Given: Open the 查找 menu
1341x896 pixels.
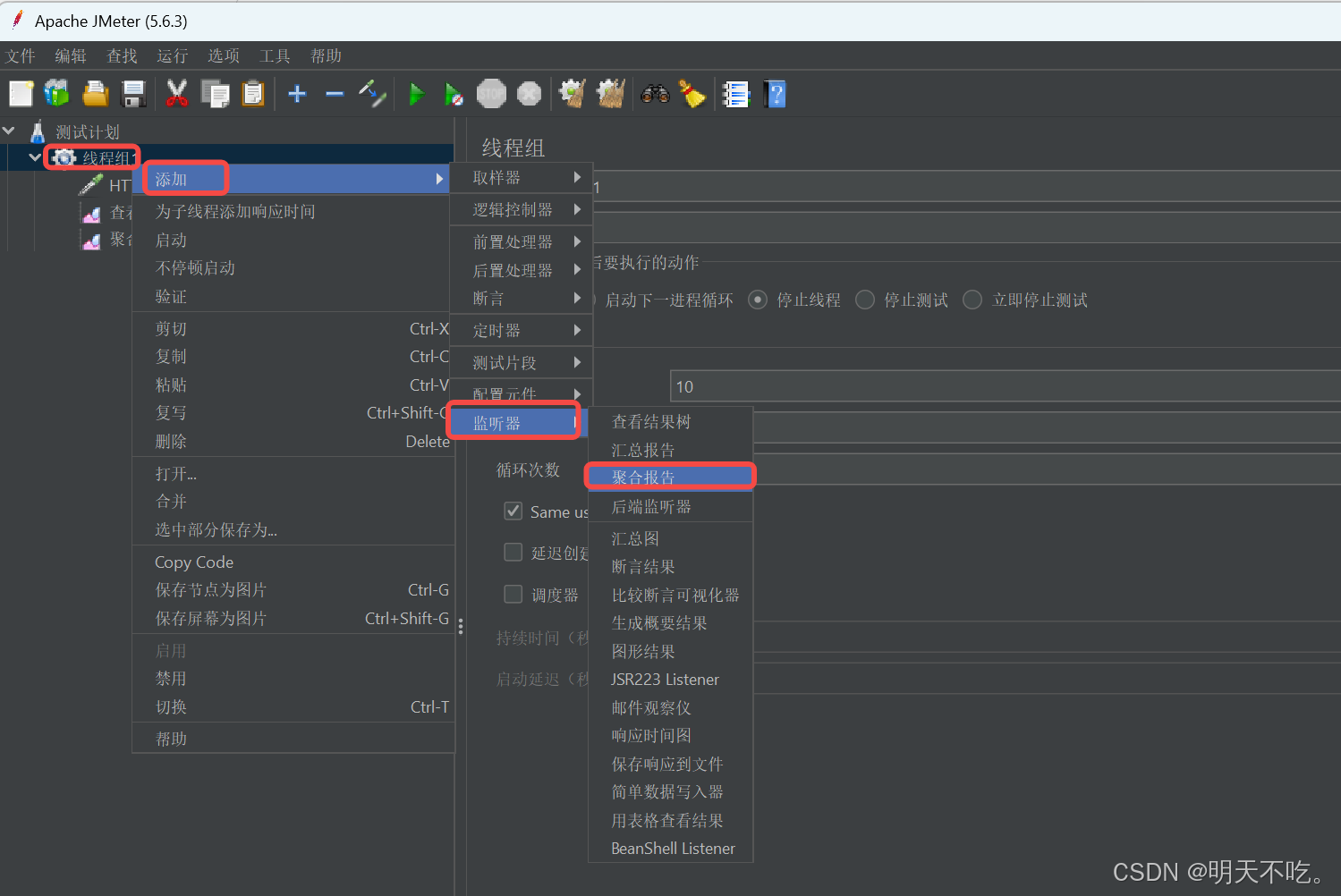Looking at the screenshot, I should coord(122,56).
